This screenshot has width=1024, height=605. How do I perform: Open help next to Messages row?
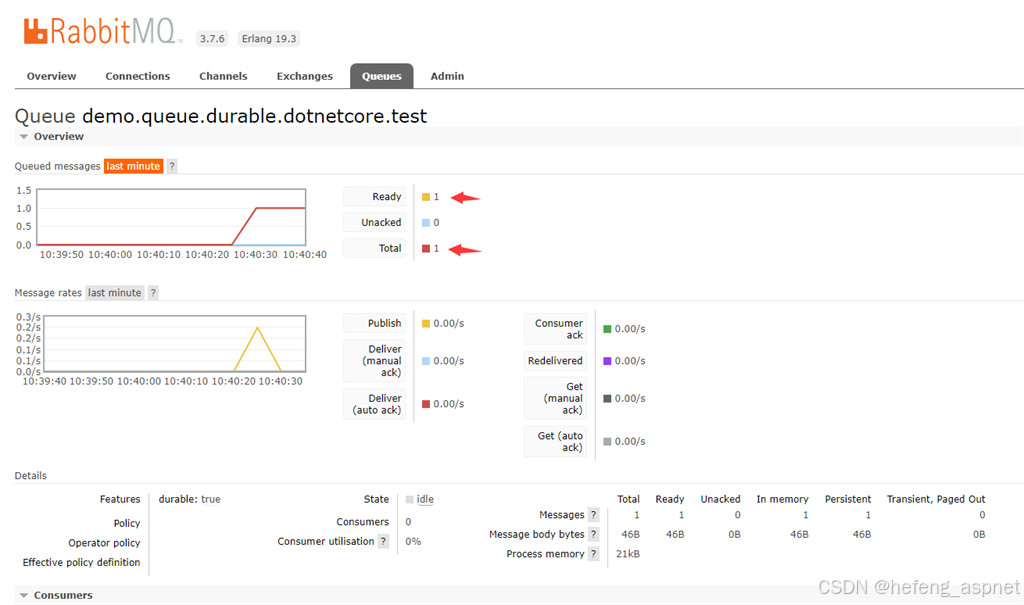point(594,515)
